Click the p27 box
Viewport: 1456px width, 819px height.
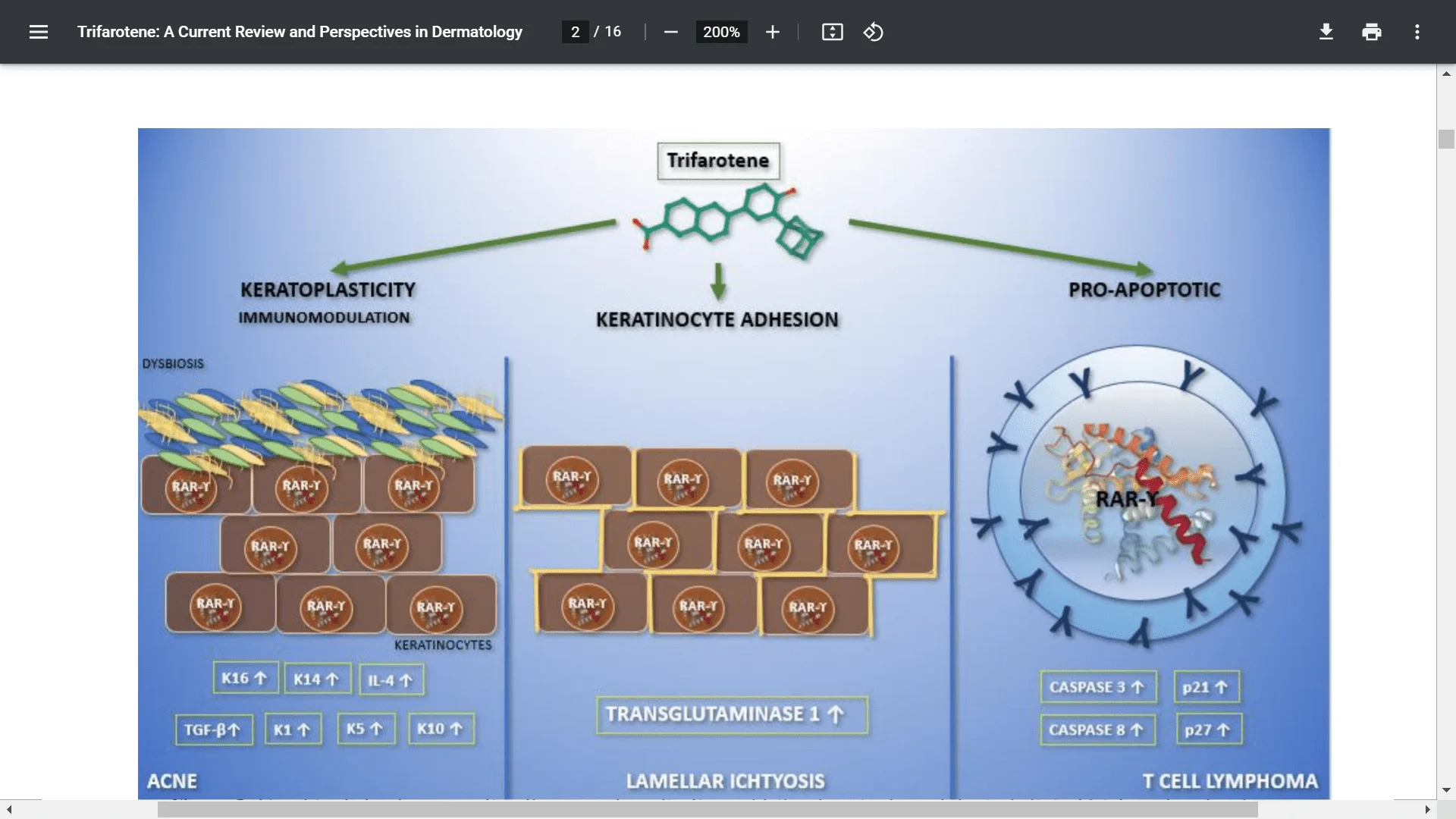(x=1209, y=730)
